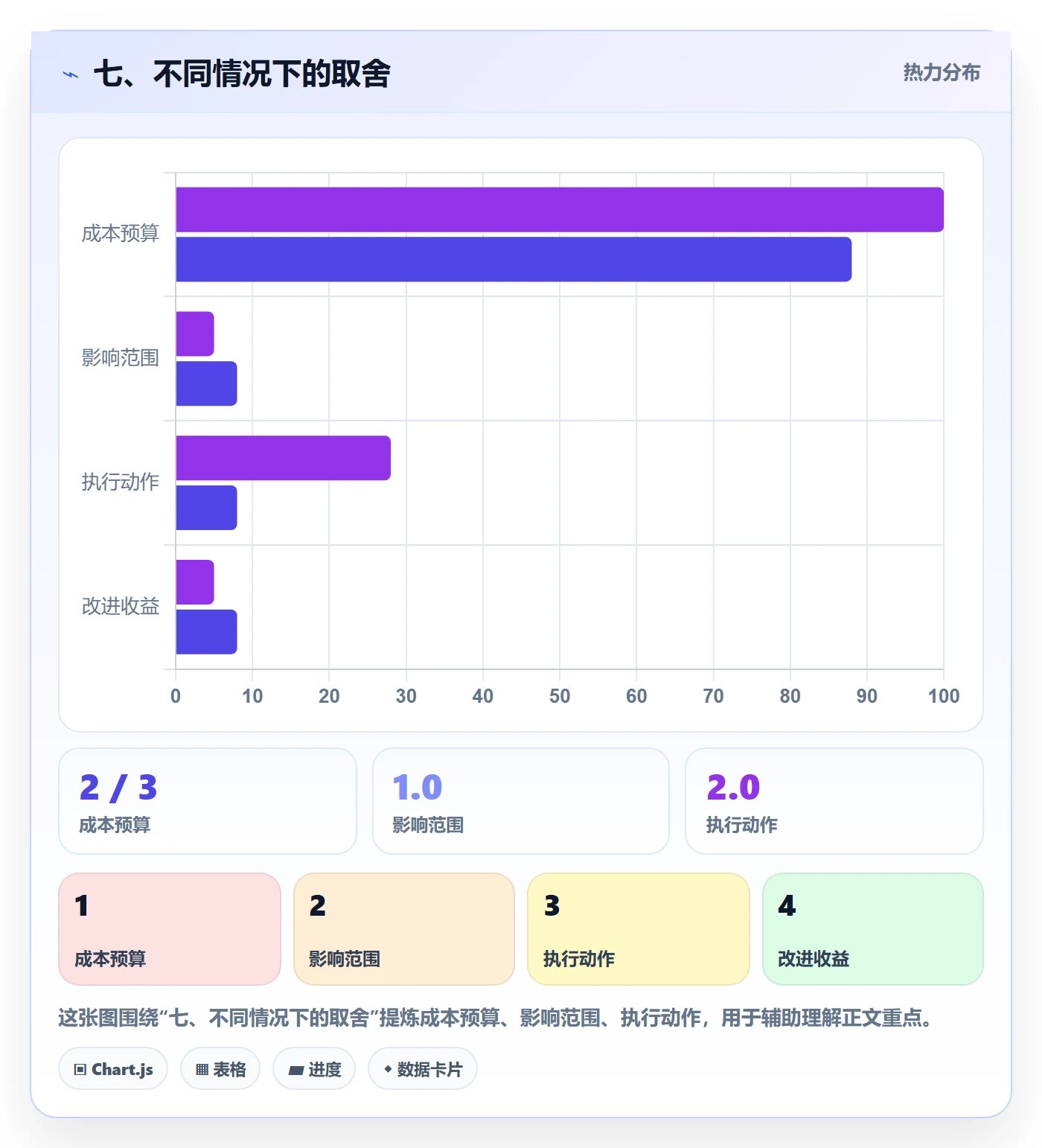Viewport: 1042px width, 1148px height.
Task: Click the description sentence starting with 这张图围绕
Action: (x=496, y=1018)
